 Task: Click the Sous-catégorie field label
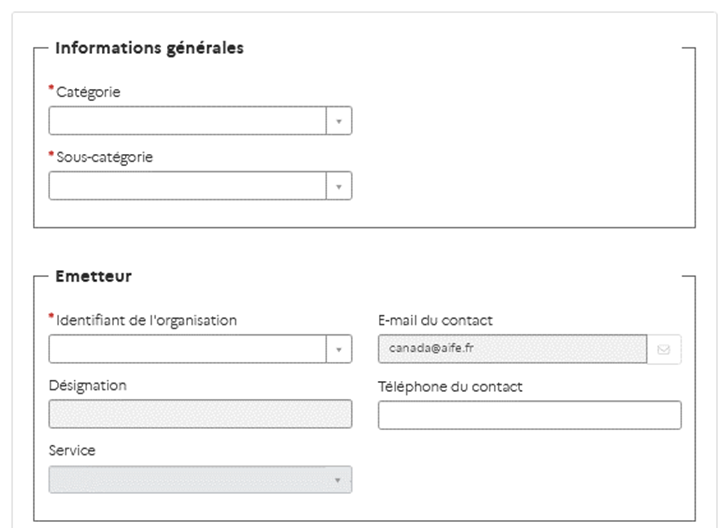[104, 157]
